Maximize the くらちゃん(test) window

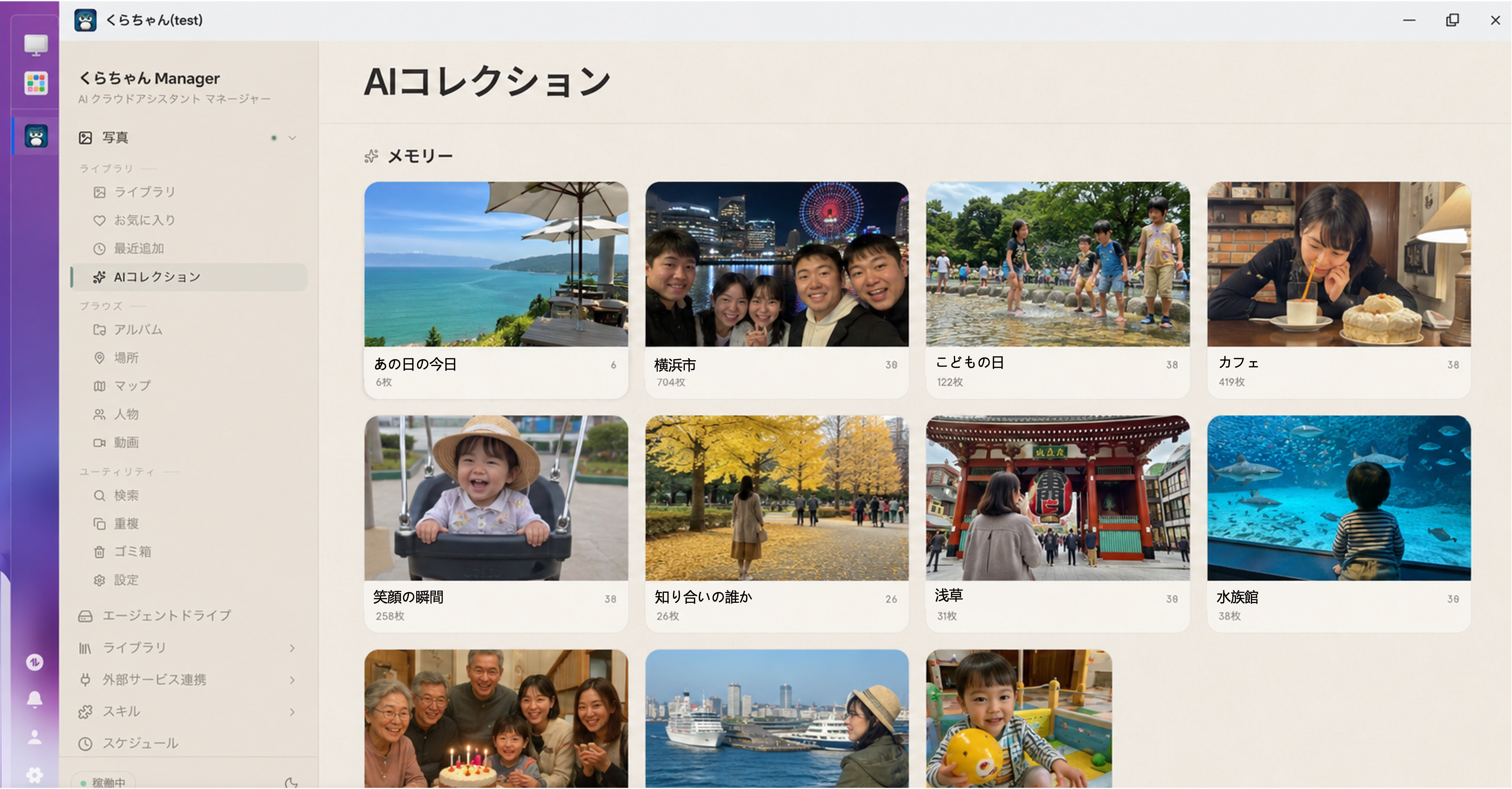(x=1452, y=20)
